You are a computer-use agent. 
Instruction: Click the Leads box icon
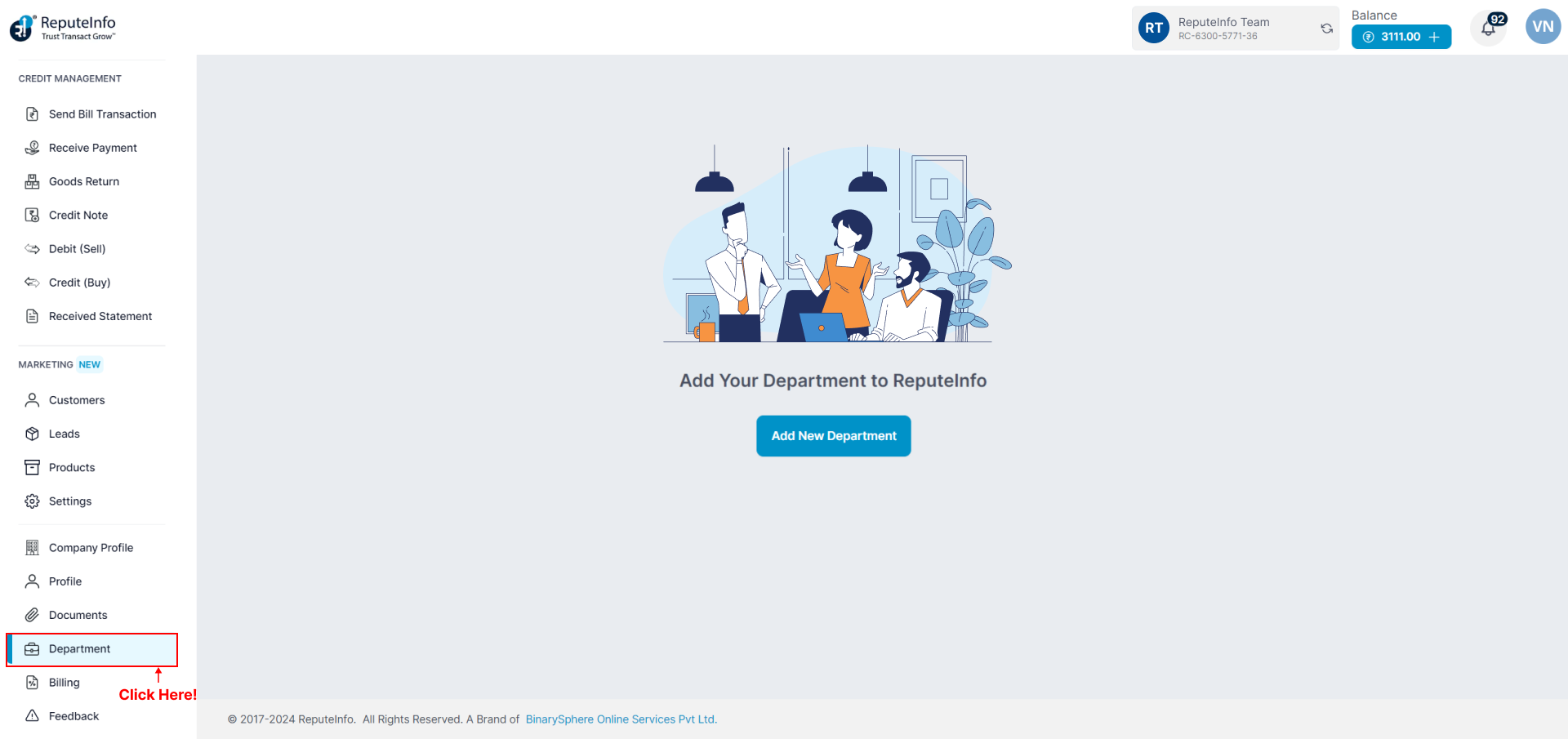pos(32,433)
